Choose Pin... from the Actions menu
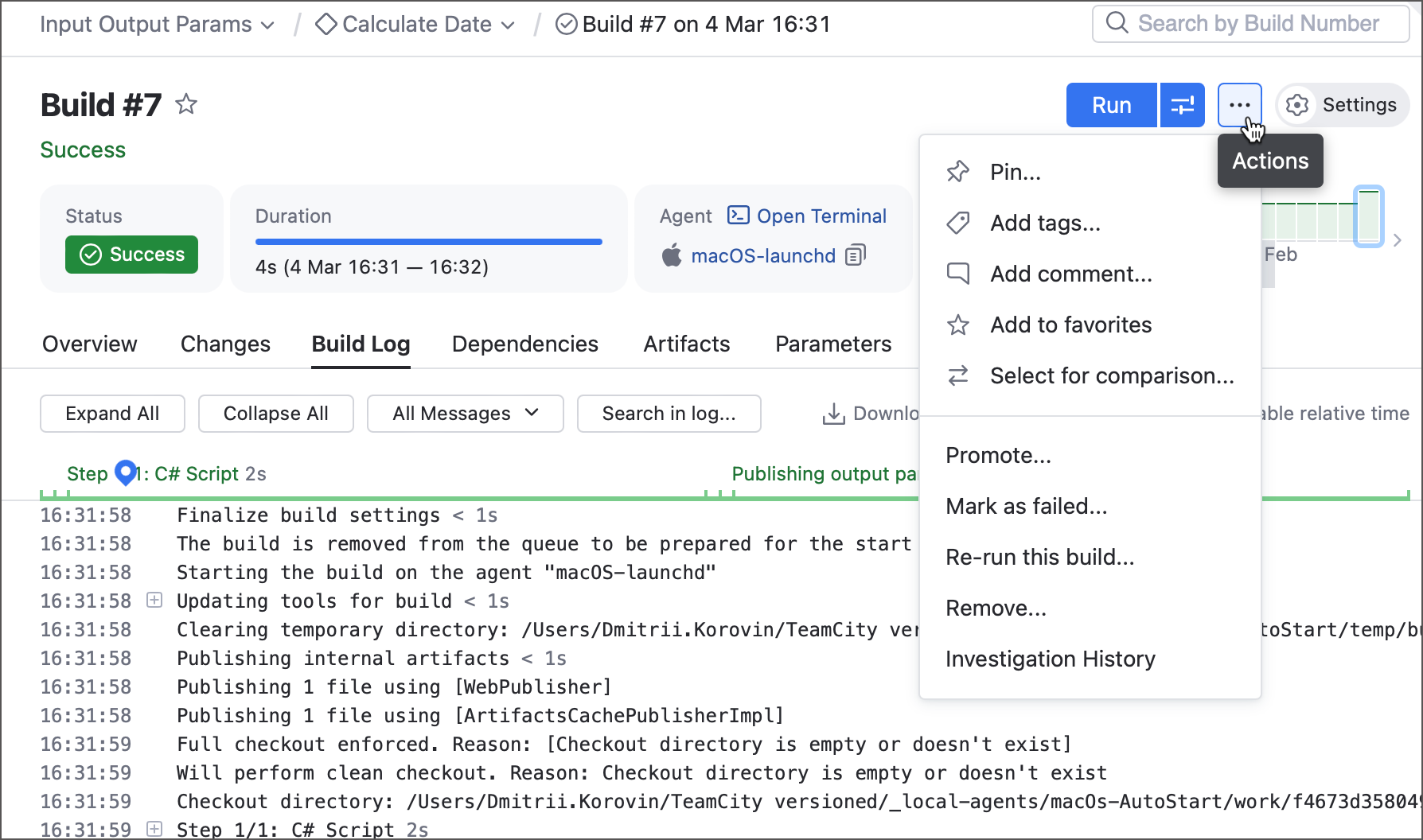Image resolution: width=1423 pixels, height=840 pixels. [1015, 172]
